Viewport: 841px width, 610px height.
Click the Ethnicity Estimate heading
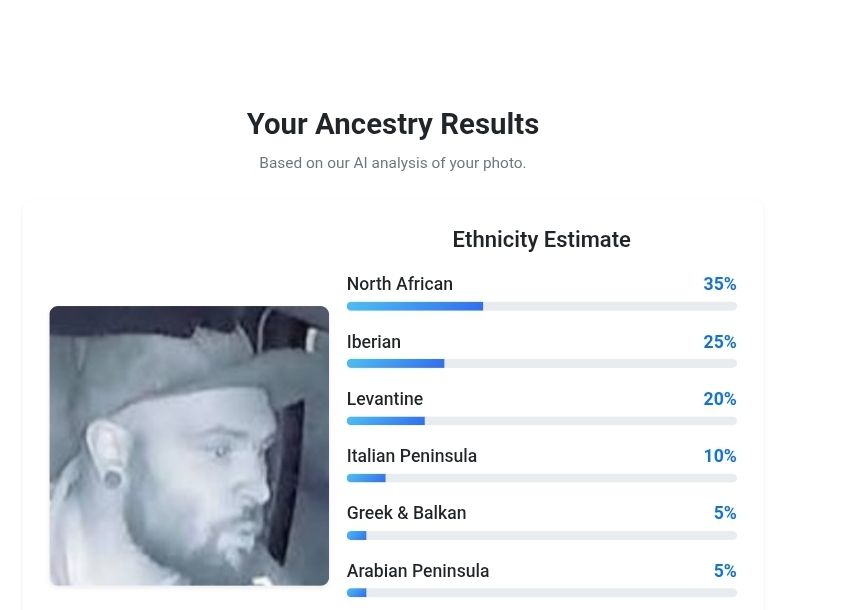[542, 239]
